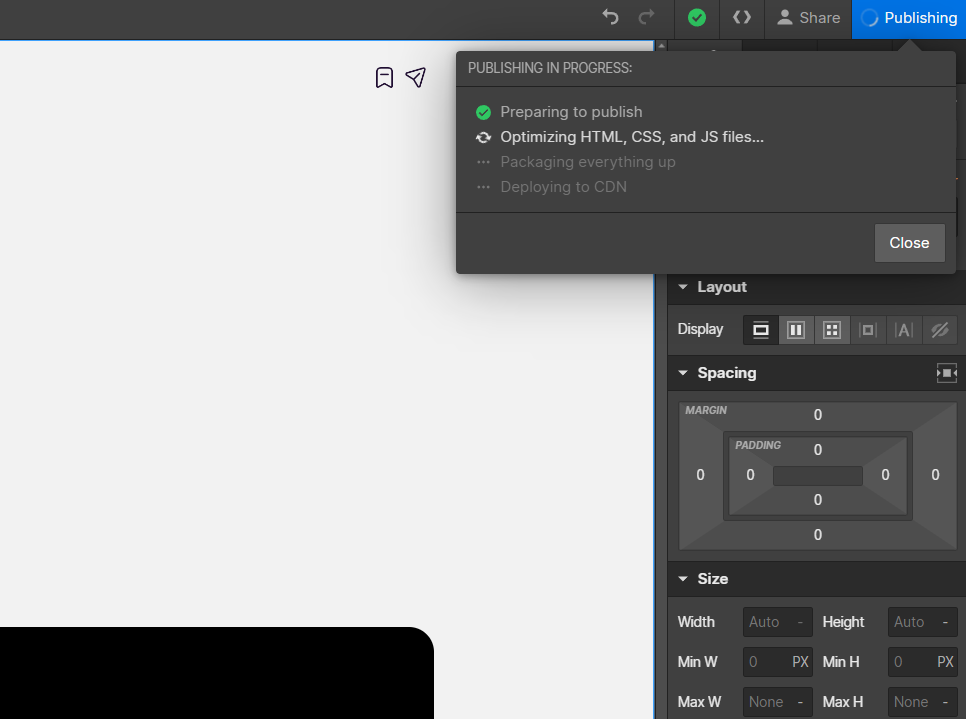Open the Width unit dropdown
This screenshot has width=966, height=719.
point(800,622)
